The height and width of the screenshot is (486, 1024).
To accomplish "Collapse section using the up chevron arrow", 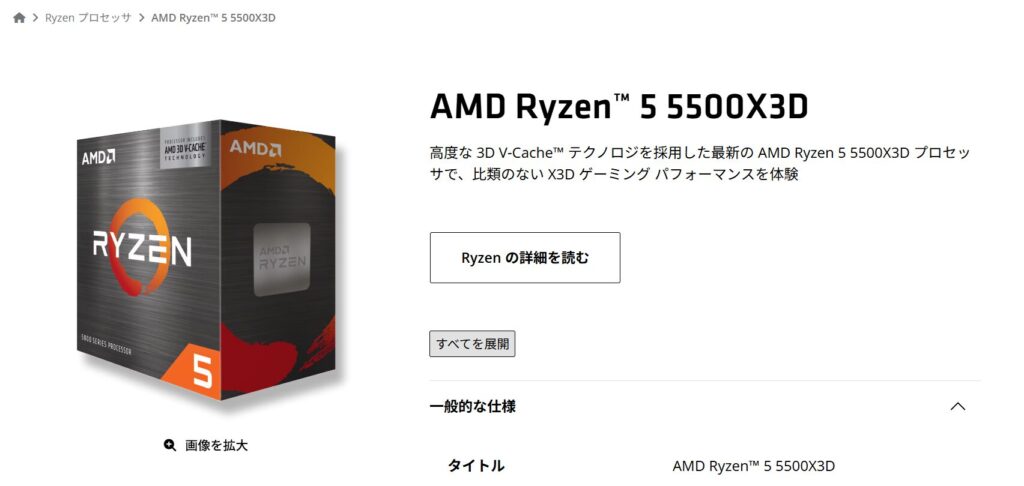I will pos(957,406).
